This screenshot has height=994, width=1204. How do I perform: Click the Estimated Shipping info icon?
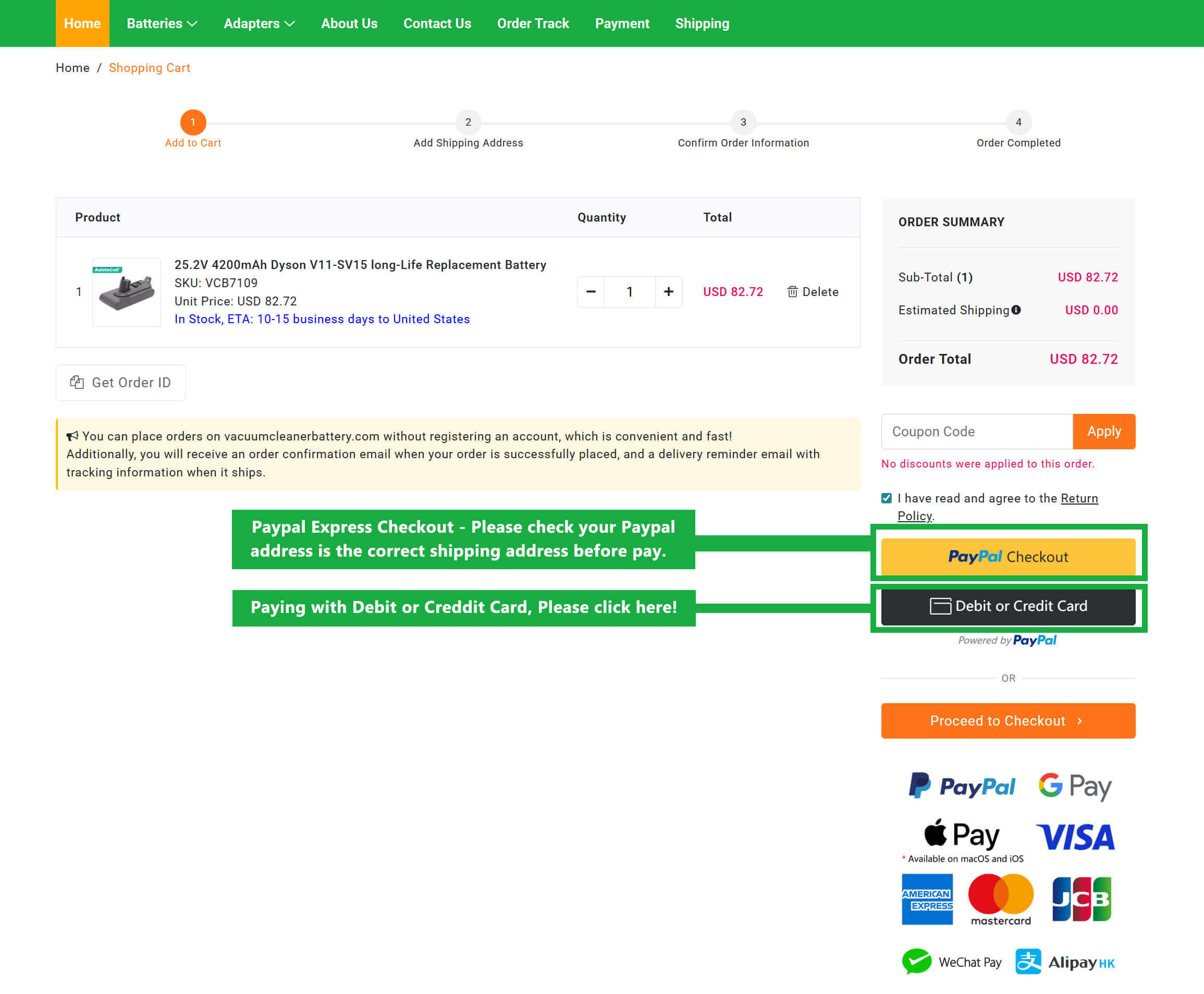1016,310
